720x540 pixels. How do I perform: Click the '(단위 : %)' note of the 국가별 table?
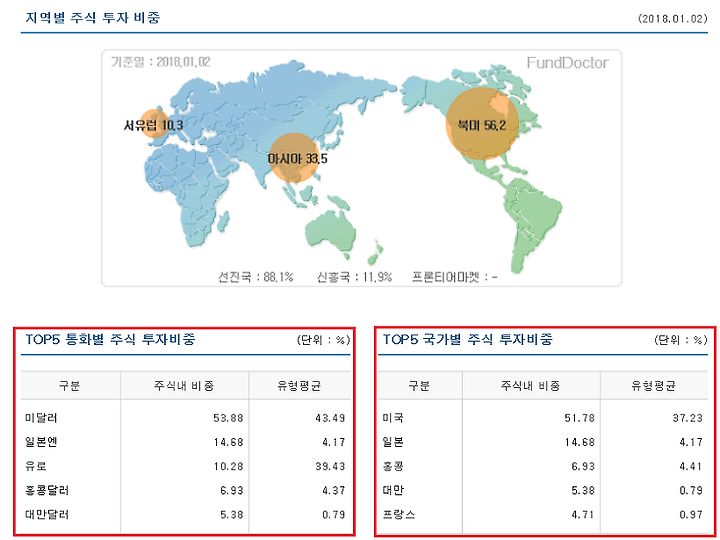click(x=681, y=340)
